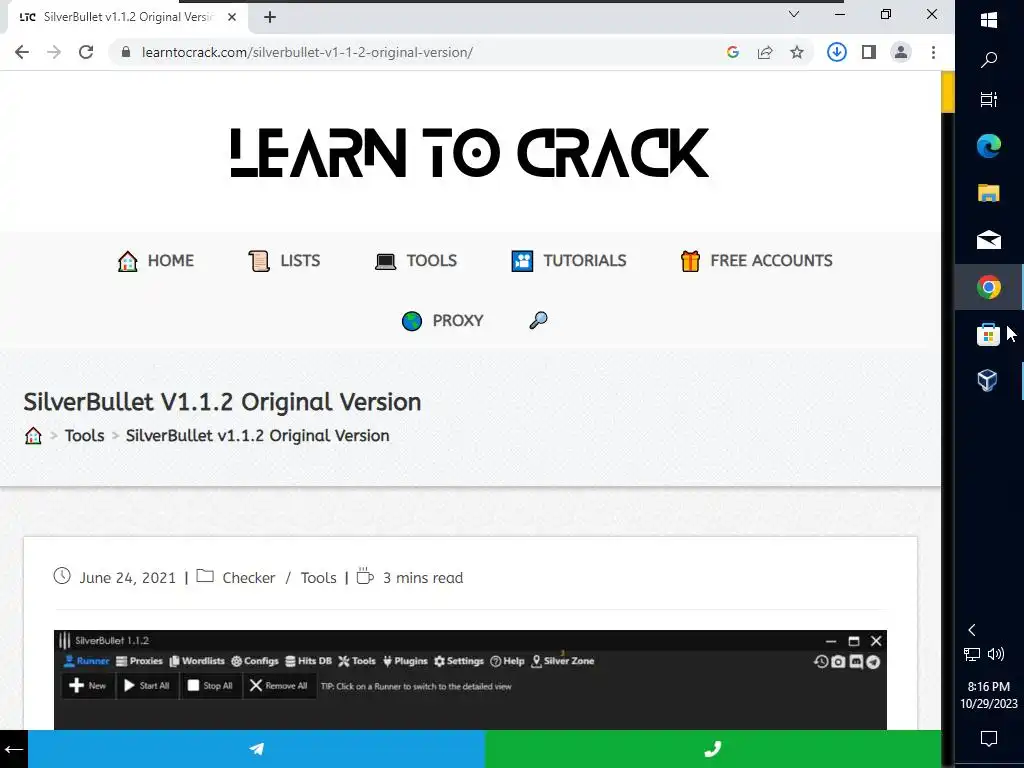Launch Microsoft Edge from taskbar
This screenshot has width=1024, height=768.
coord(989,146)
